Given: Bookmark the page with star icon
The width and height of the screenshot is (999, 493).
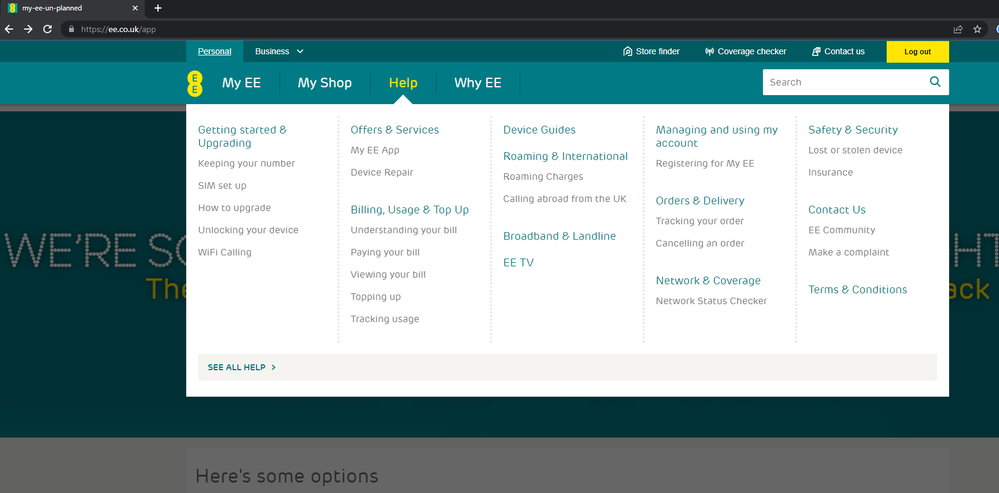Looking at the screenshot, I should (x=977, y=29).
